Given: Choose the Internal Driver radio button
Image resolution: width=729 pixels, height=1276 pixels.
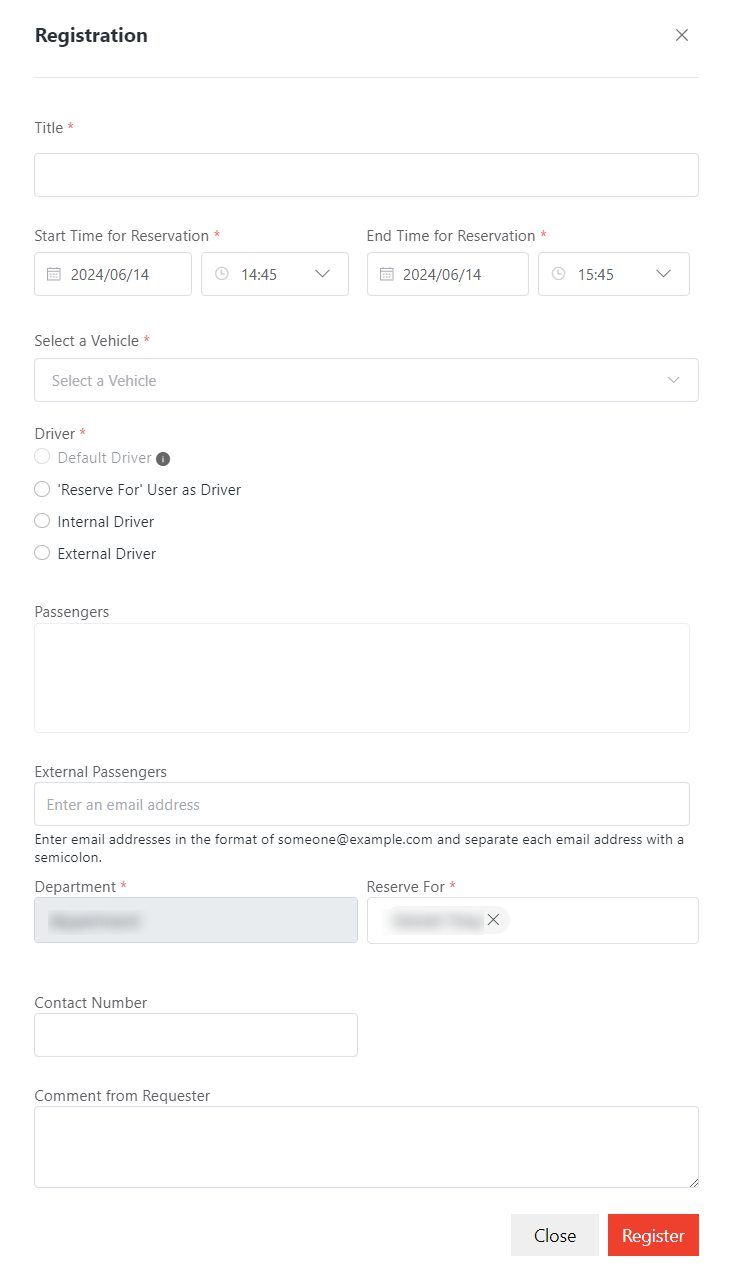Looking at the screenshot, I should [42, 521].
